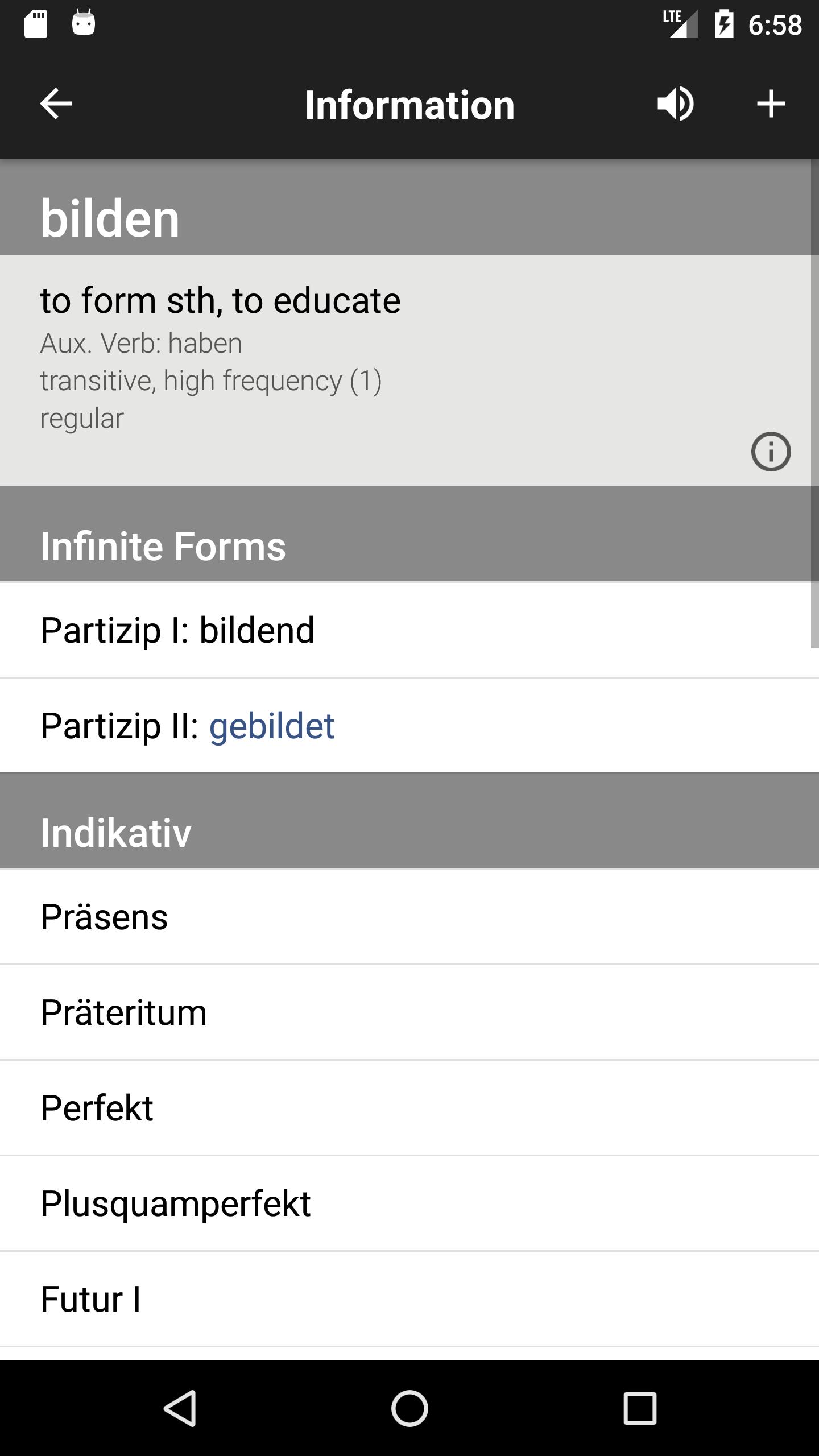Open the info circle icon
The height and width of the screenshot is (1456, 819).
771,452
